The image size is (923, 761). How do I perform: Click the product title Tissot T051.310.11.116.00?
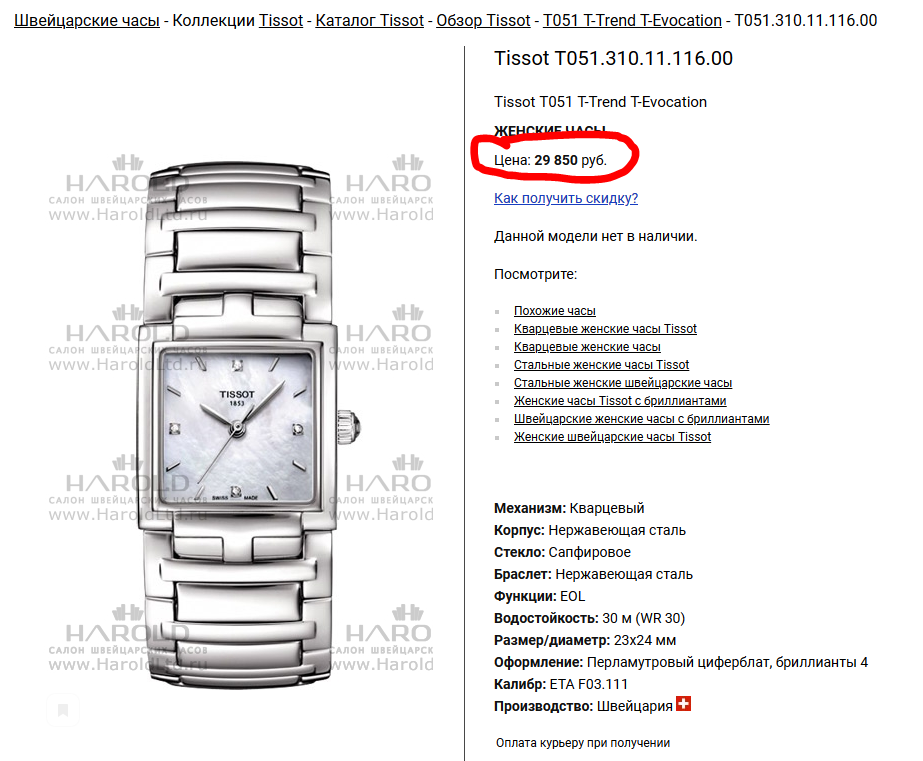coord(613,58)
